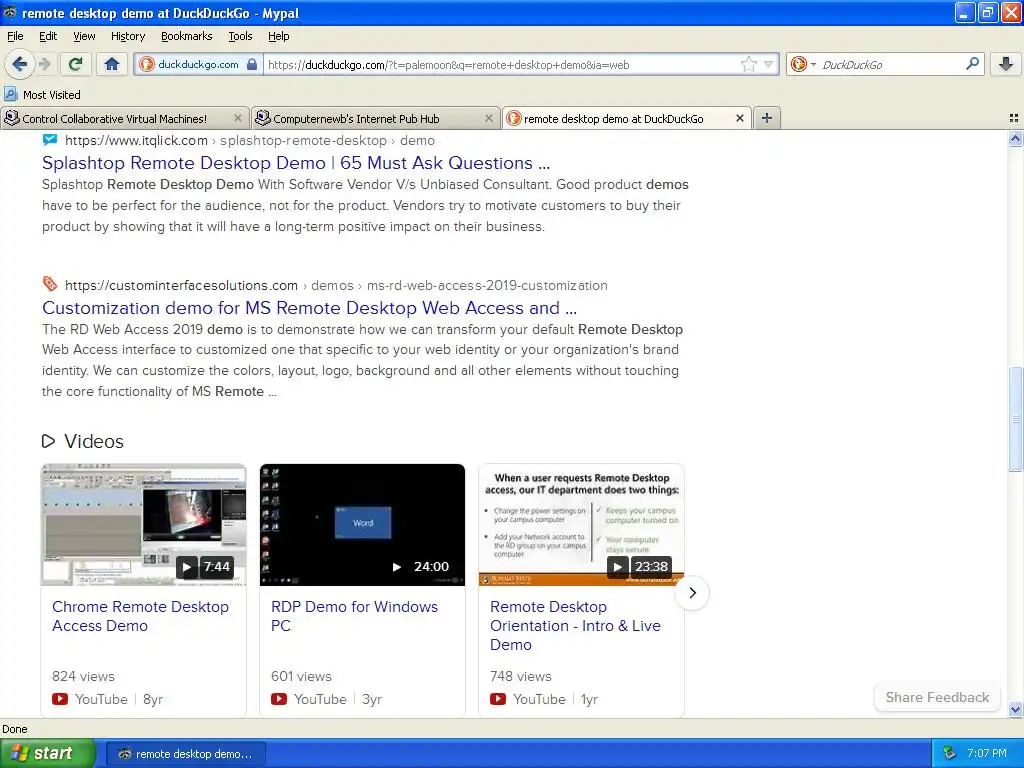The height and width of the screenshot is (768, 1024).
Task: Click the page scrollbar down arrow
Action: (x=1015, y=710)
